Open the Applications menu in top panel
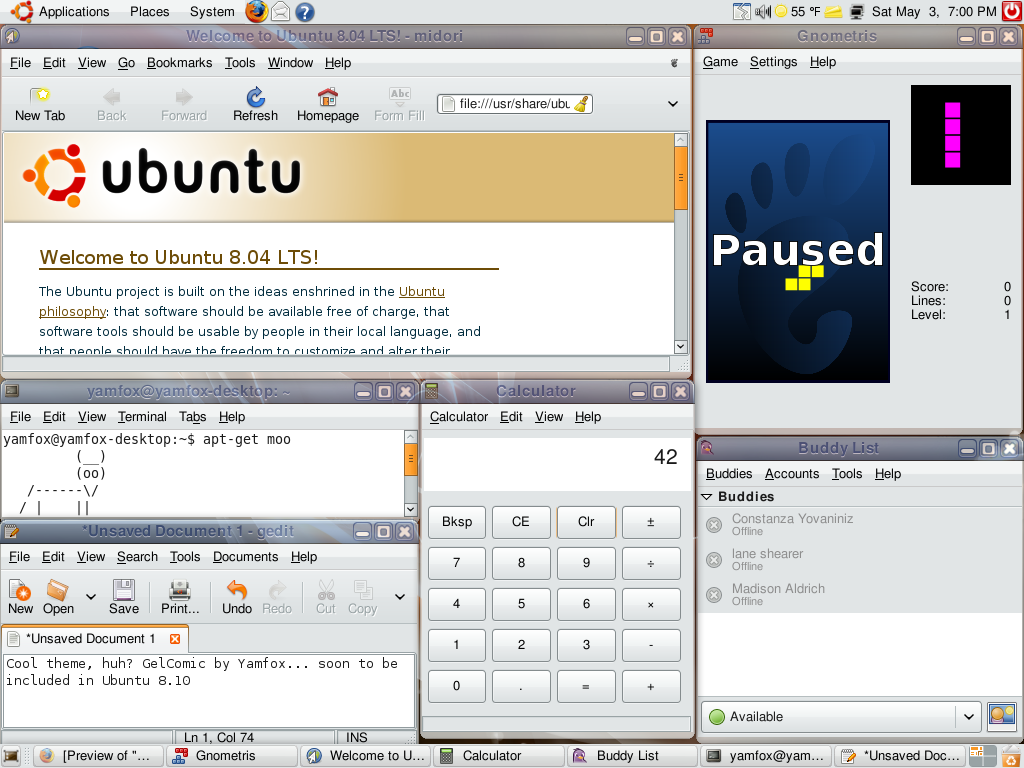The image size is (1024, 768). [x=74, y=11]
